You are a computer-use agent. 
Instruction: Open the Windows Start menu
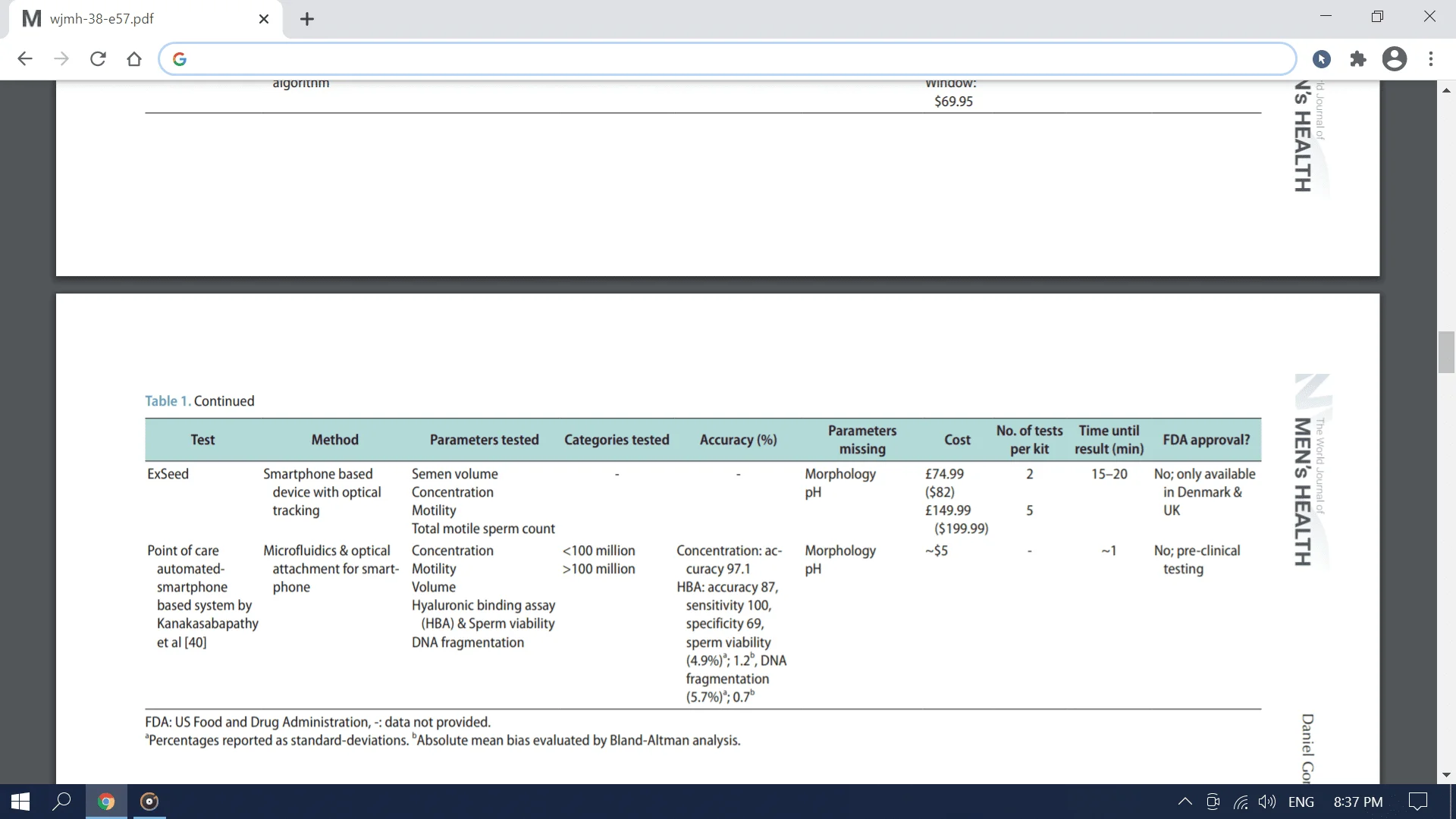(20, 802)
